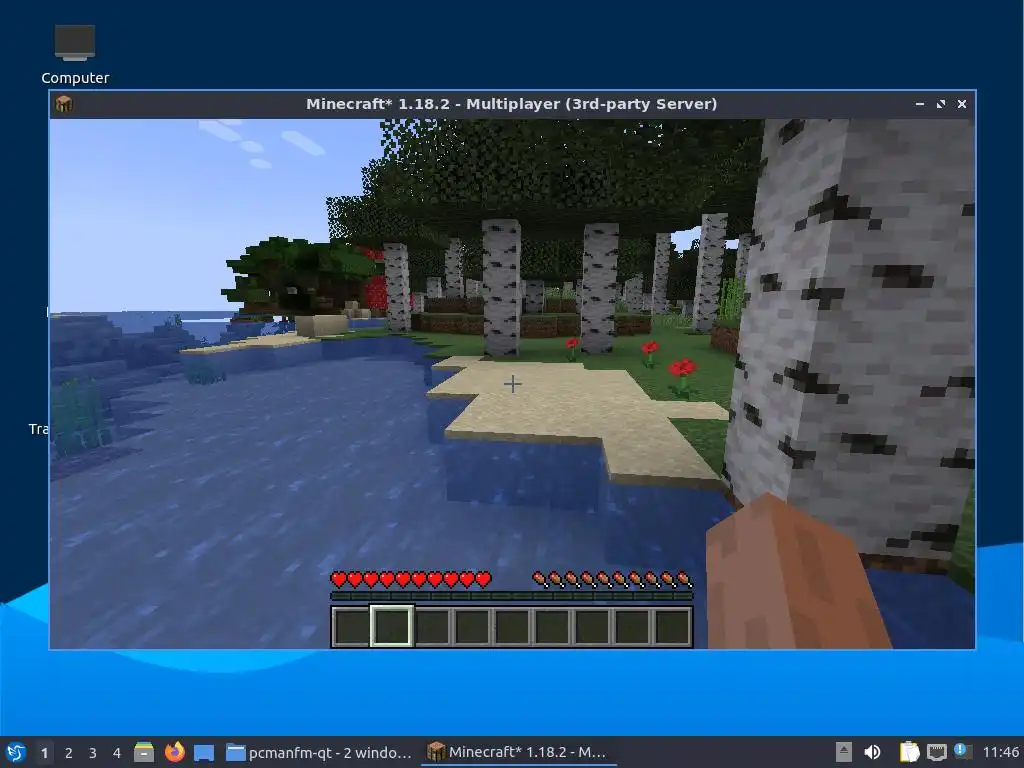Image resolution: width=1024 pixels, height=768 pixels.
Task: Select the eighth hotbar slot
Action: click(633, 626)
